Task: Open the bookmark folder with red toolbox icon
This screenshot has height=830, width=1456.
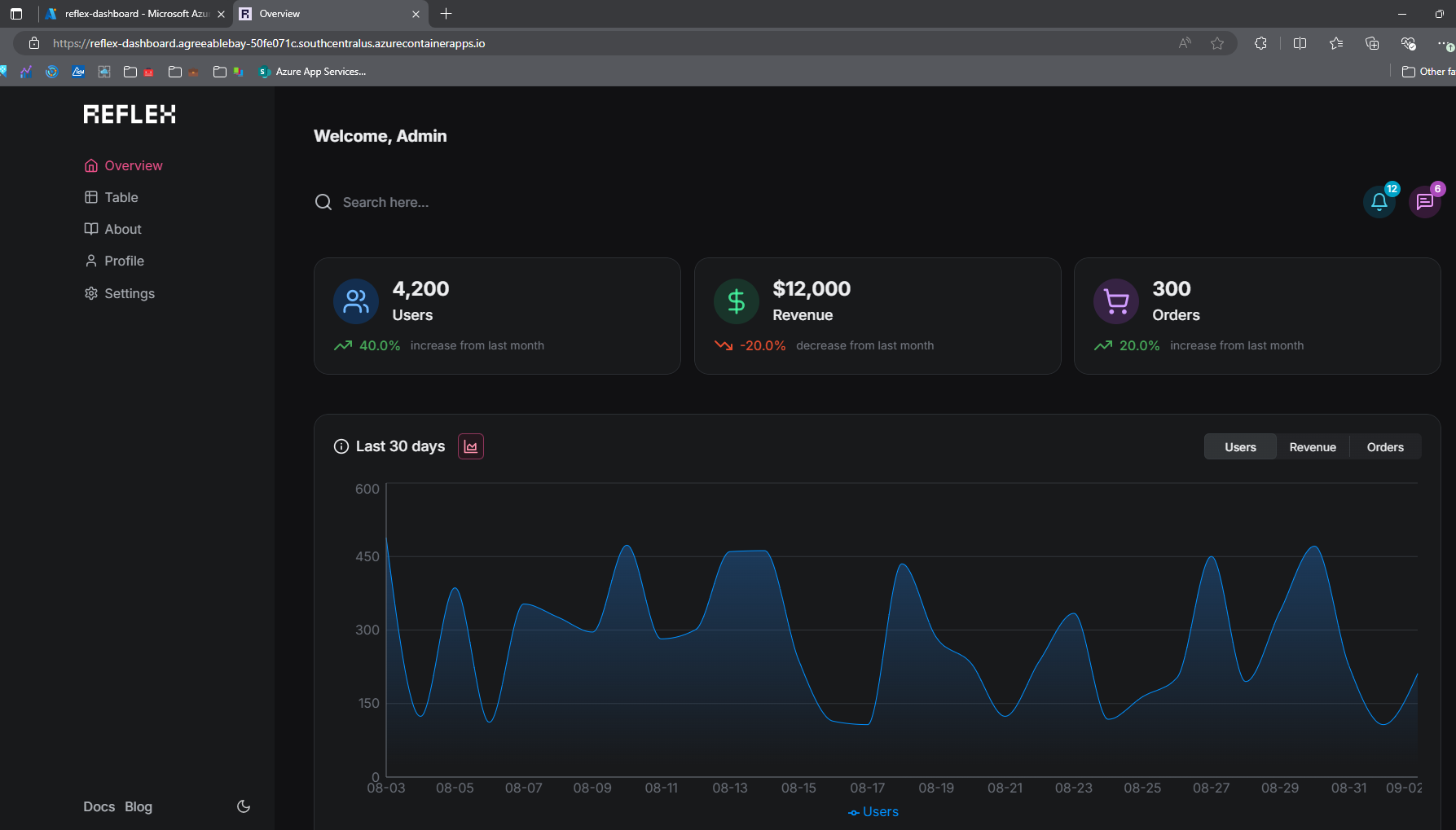Action: pyautogui.click(x=139, y=72)
